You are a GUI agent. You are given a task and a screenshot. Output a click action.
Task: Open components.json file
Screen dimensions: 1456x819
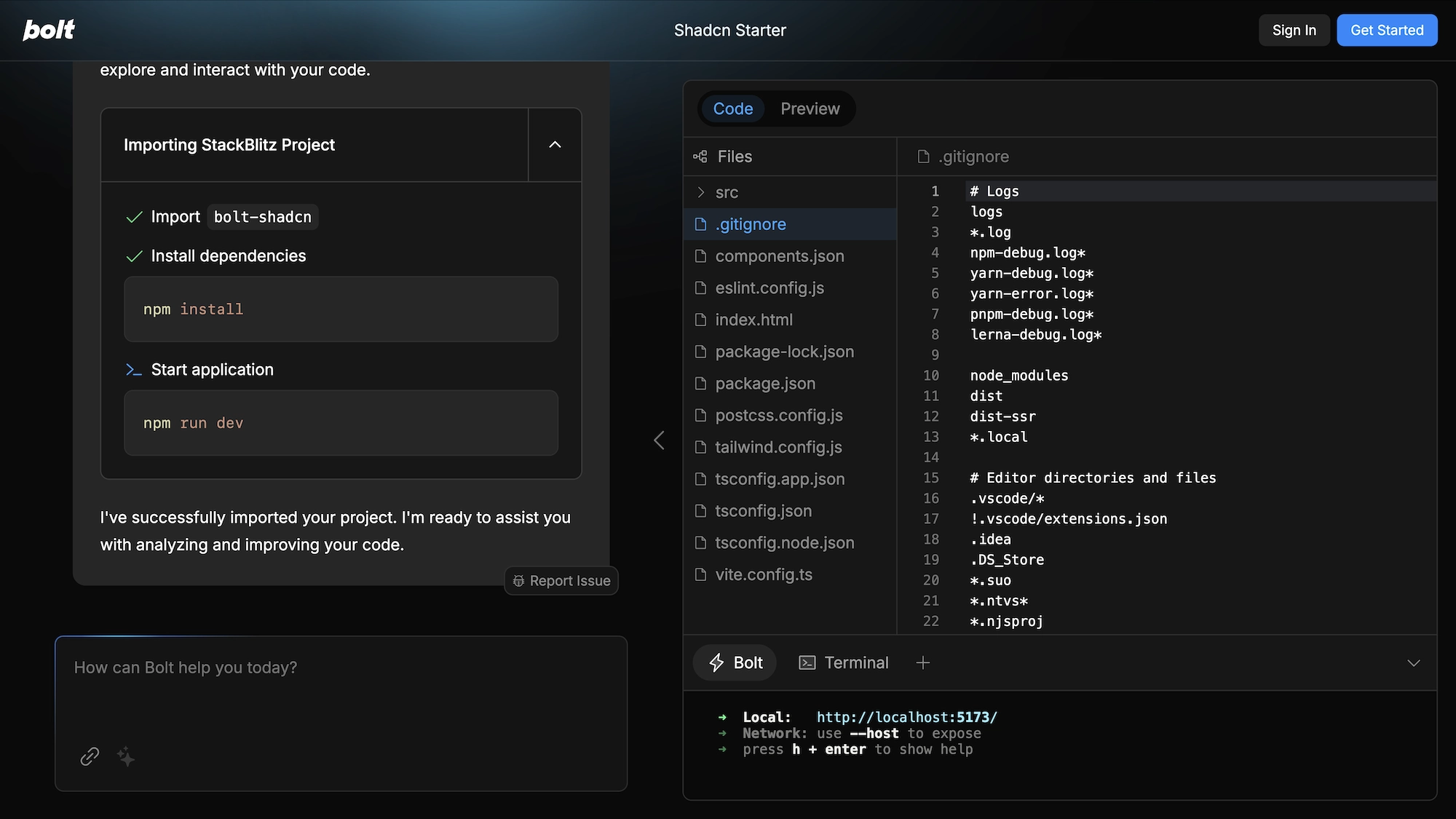[790, 256]
